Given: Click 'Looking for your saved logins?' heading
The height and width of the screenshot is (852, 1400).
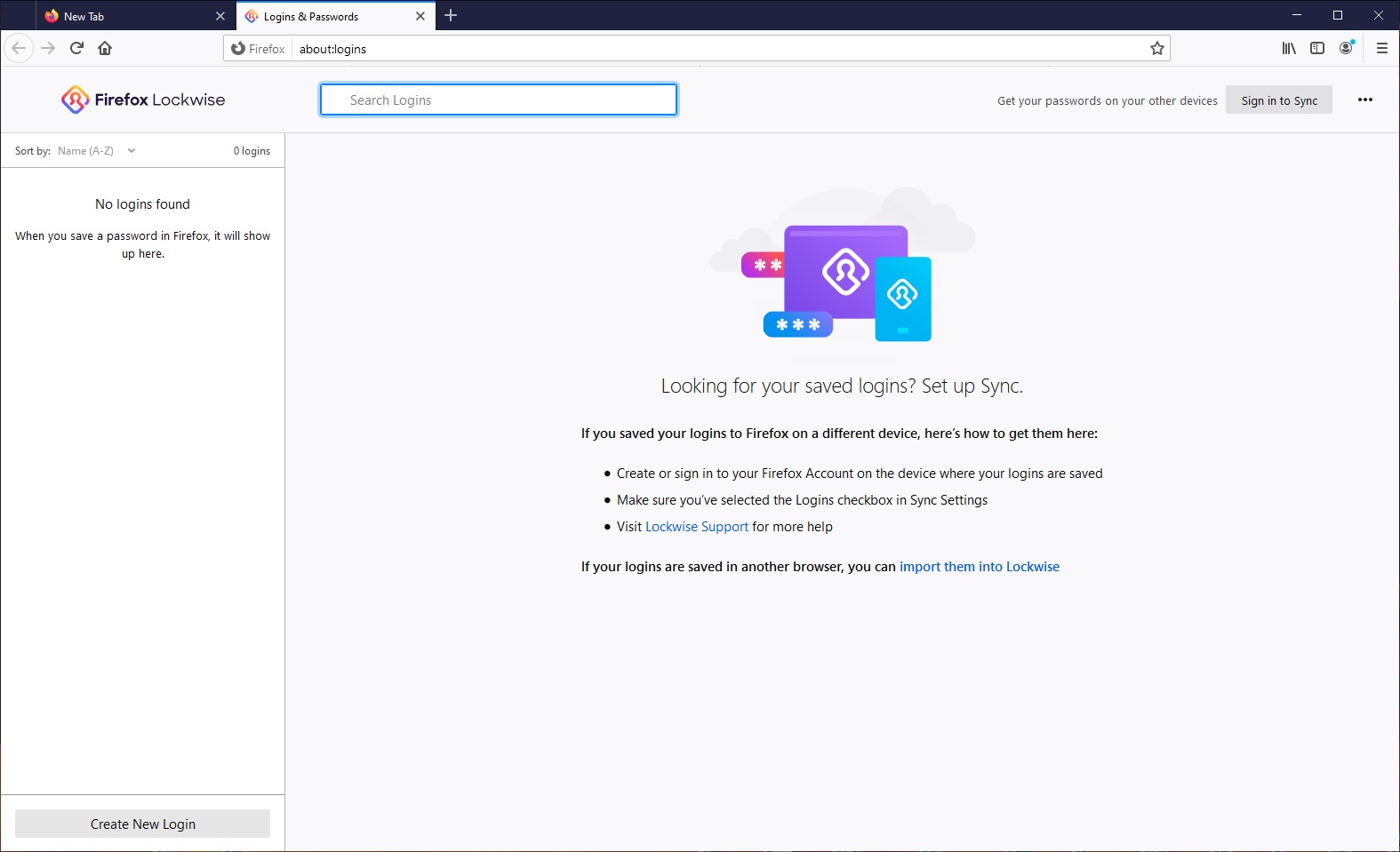Looking at the screenshot, I should point(842,386).
